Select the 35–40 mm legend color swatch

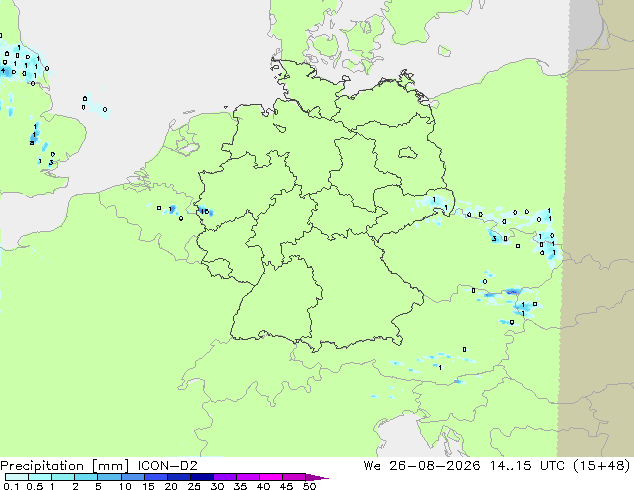tap(247, 477)
